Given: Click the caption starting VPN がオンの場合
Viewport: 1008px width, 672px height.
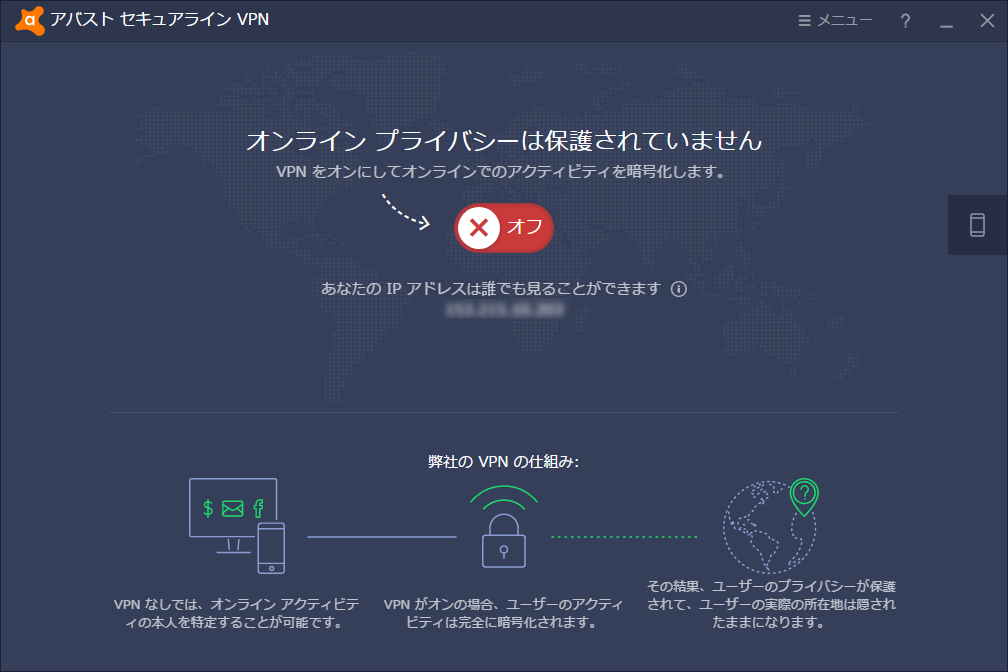Looking at the screenshot, I should 503,613.
